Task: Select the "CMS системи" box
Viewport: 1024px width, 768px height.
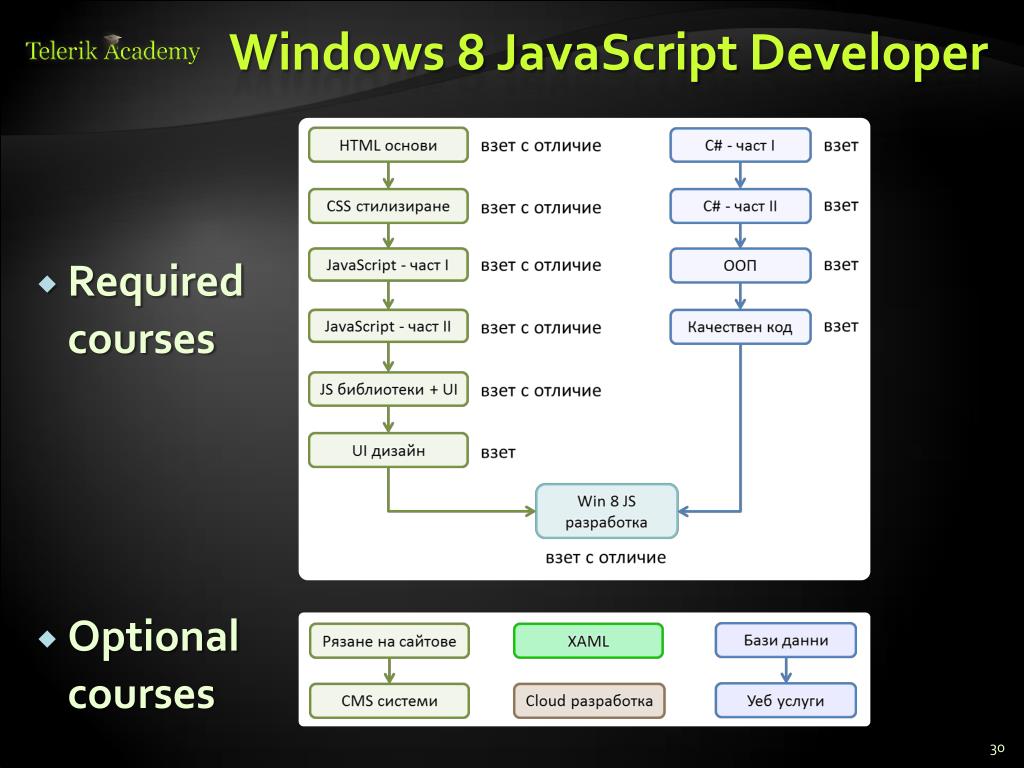Action: pos(389,701)
